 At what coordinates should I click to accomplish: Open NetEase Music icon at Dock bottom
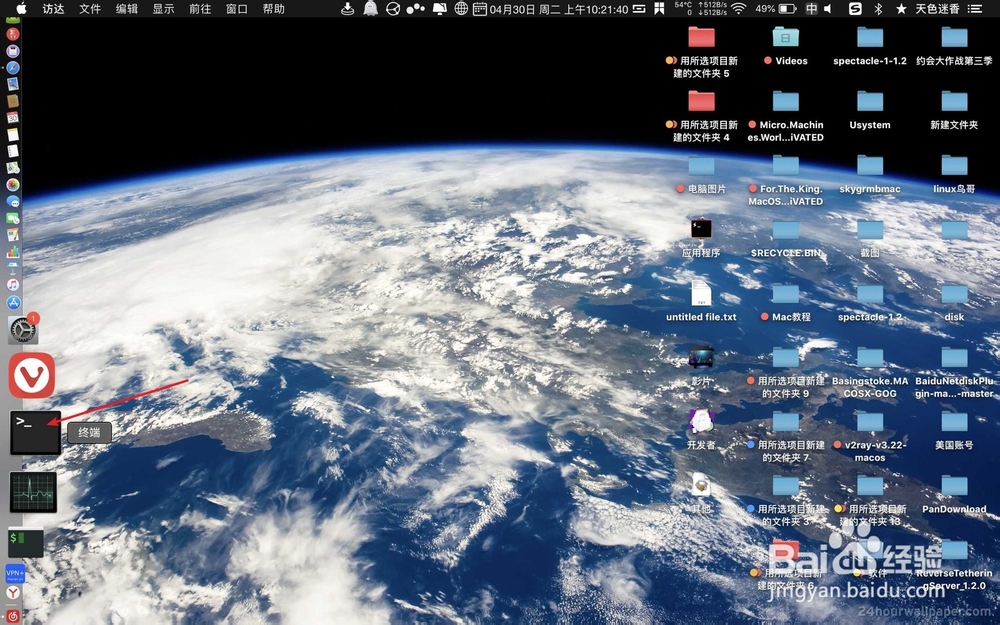tap(13, 616)
